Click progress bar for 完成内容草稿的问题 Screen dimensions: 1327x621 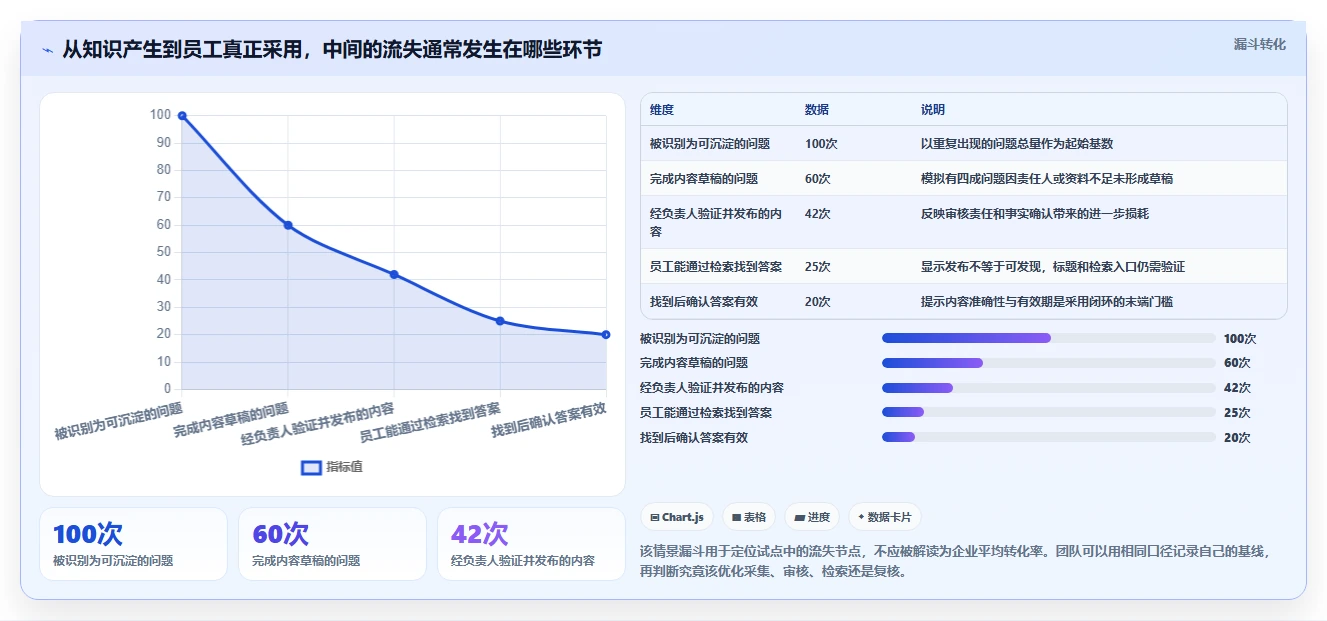1049,363
